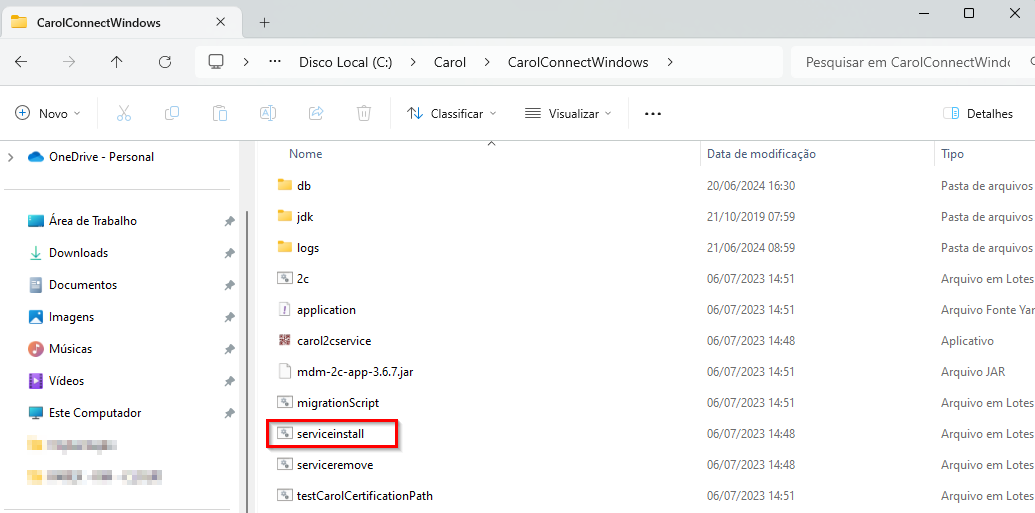The height and width of the screenshot is (513, 1035).
Task: Click the search box Pesquisar em CarolConnectWindows
Action: point(905,62)
